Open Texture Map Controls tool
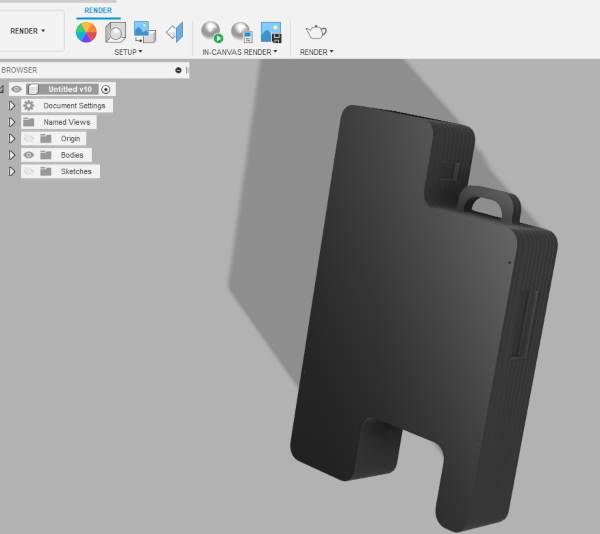Image resolution: width=600 pixels, height=534 pixels. [x=175, y=32]
